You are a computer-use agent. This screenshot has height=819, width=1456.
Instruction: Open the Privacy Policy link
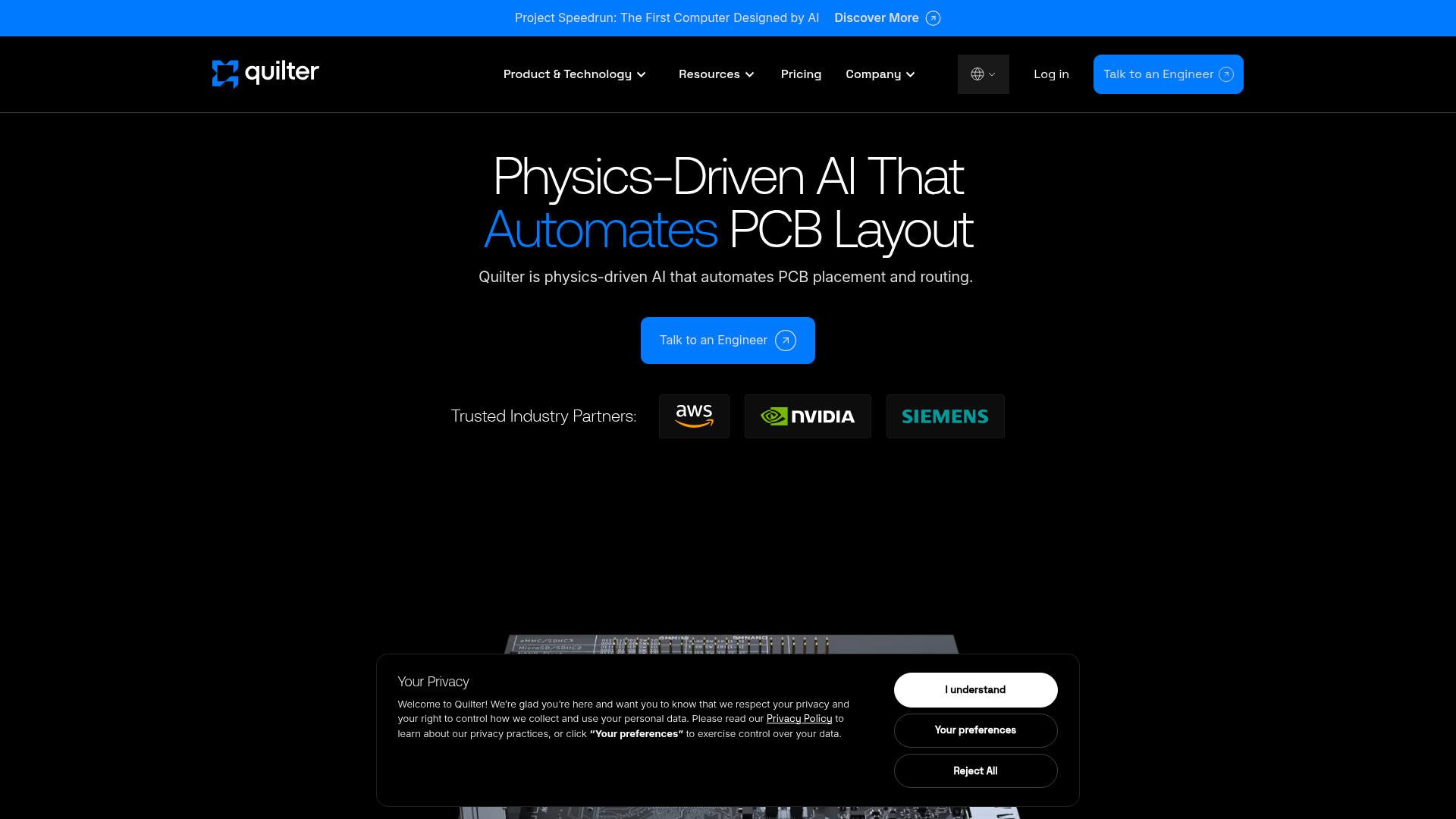pyautogui.click(x=799, y=719)
